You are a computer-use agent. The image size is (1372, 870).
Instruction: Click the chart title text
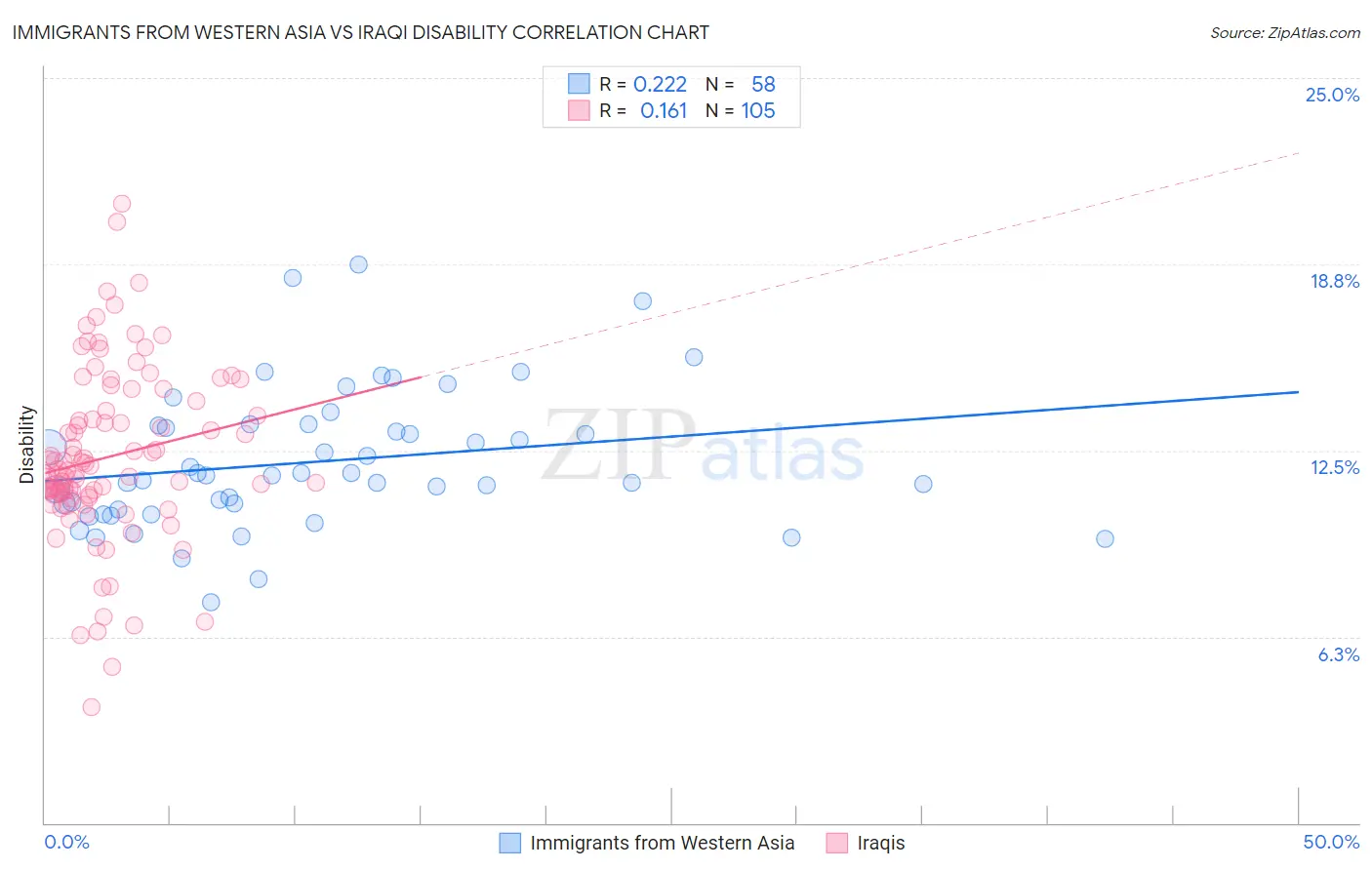360,32
